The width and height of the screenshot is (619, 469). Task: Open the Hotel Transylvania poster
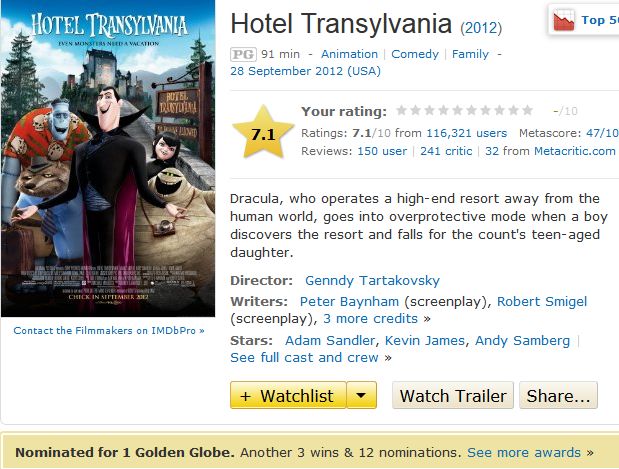pyautogui.click(x=109, y=160)
